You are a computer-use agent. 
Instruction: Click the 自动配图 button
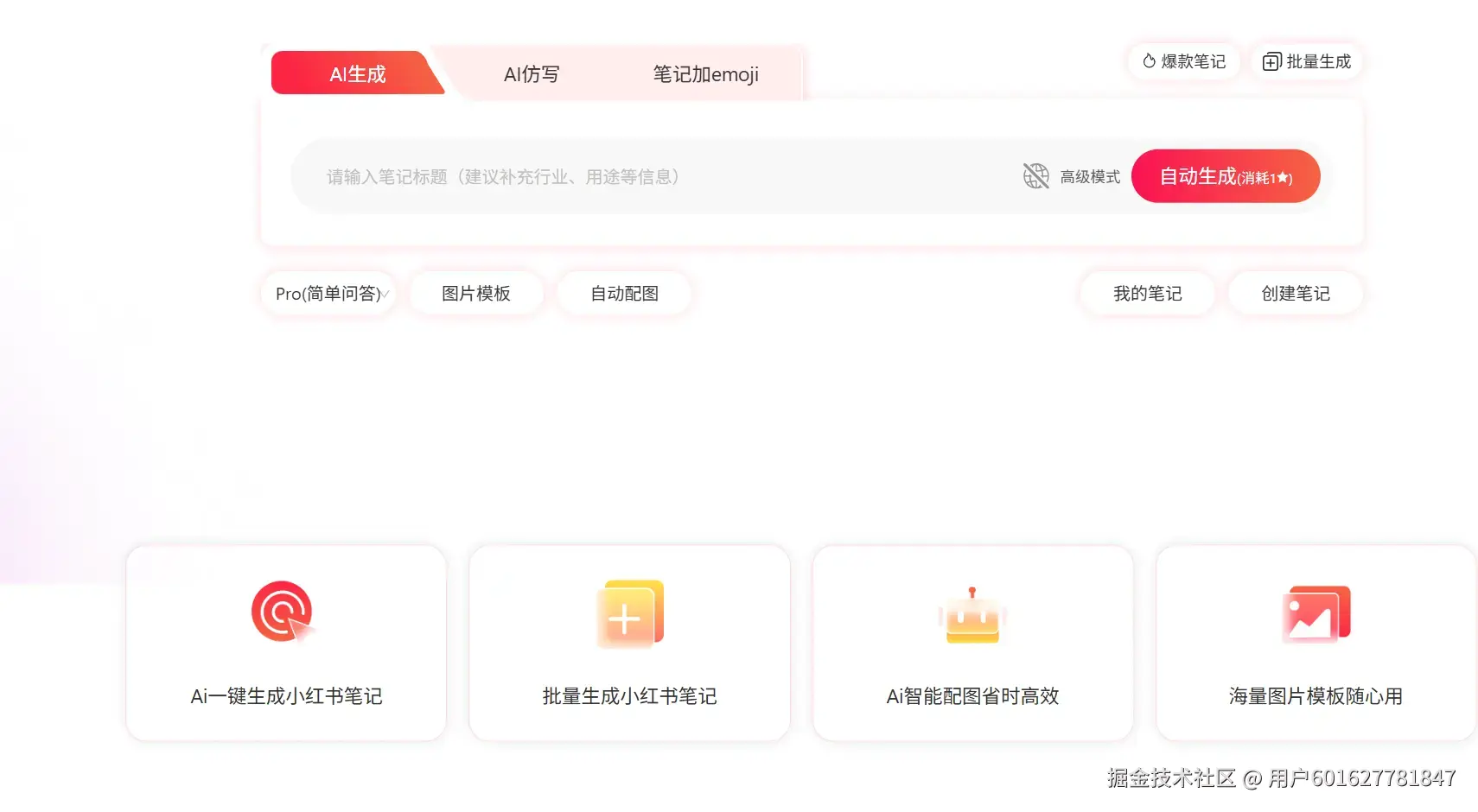(625, 294)
